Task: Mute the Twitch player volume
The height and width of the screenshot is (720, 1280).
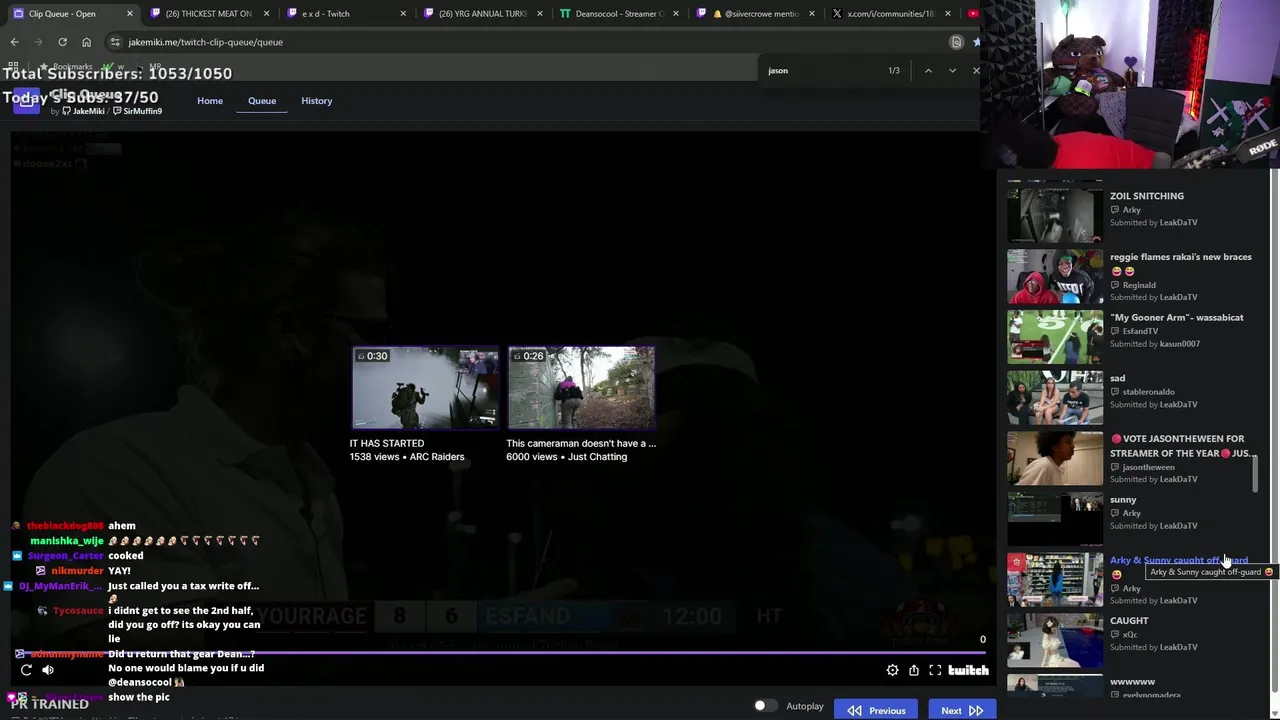Action: point(48,670)
